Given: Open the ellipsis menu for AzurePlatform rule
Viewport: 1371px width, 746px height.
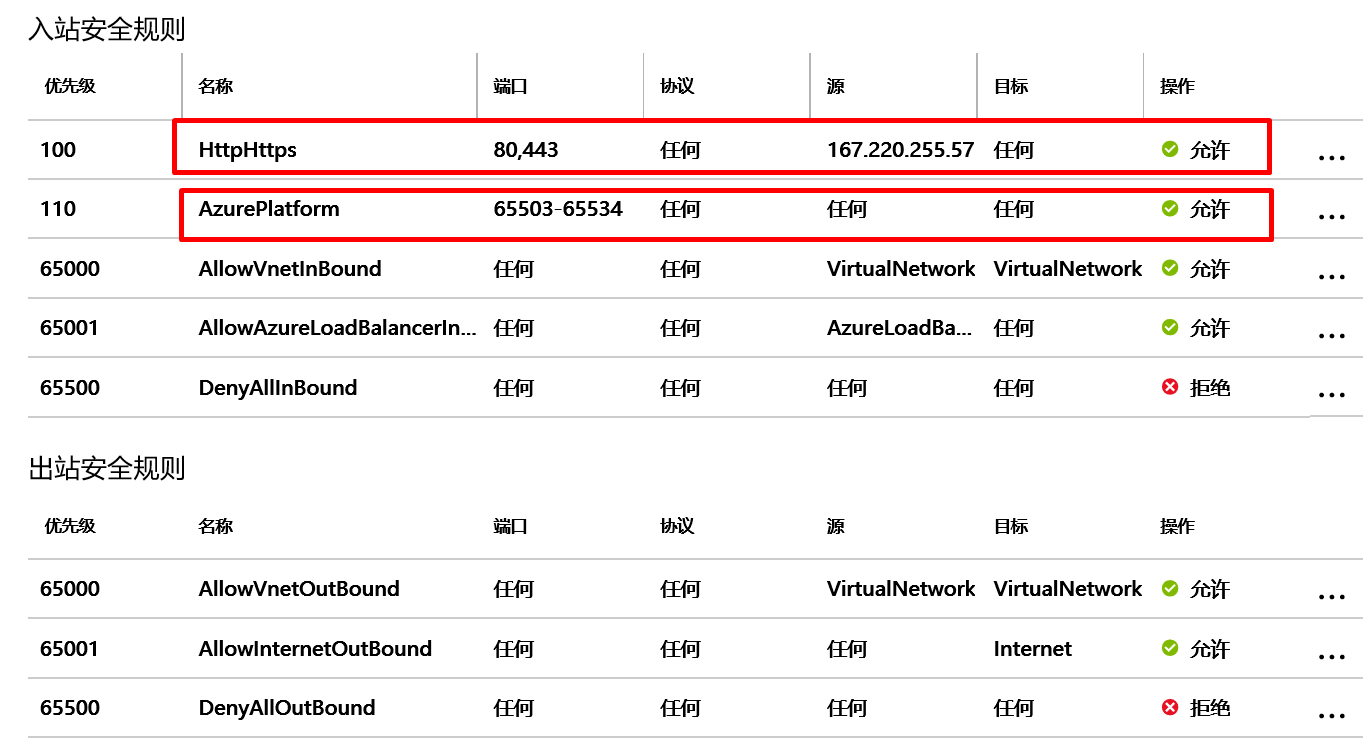Looking at the screenshot, I should point(1331,217).
